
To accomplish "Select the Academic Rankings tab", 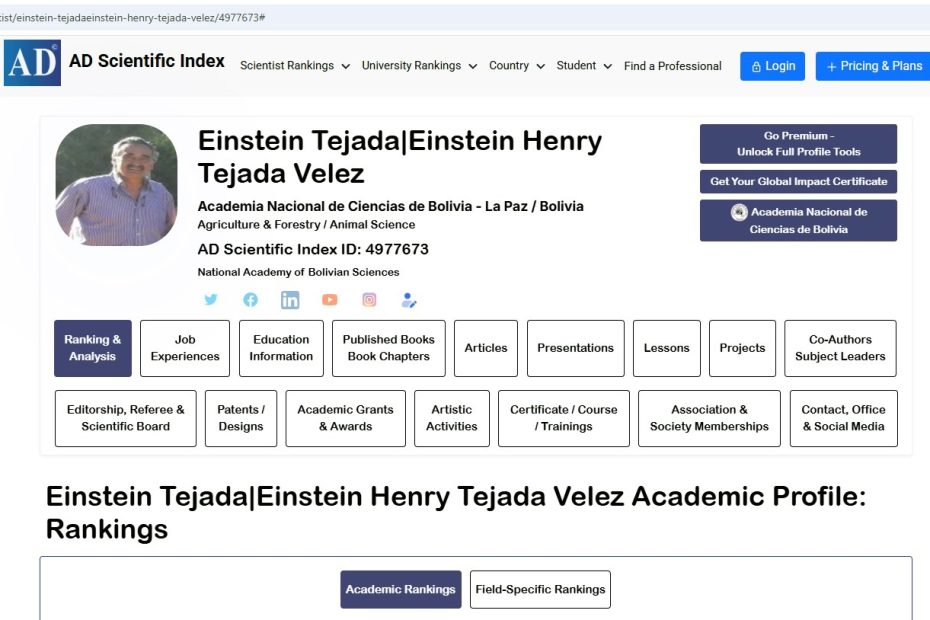I will 400,590.
